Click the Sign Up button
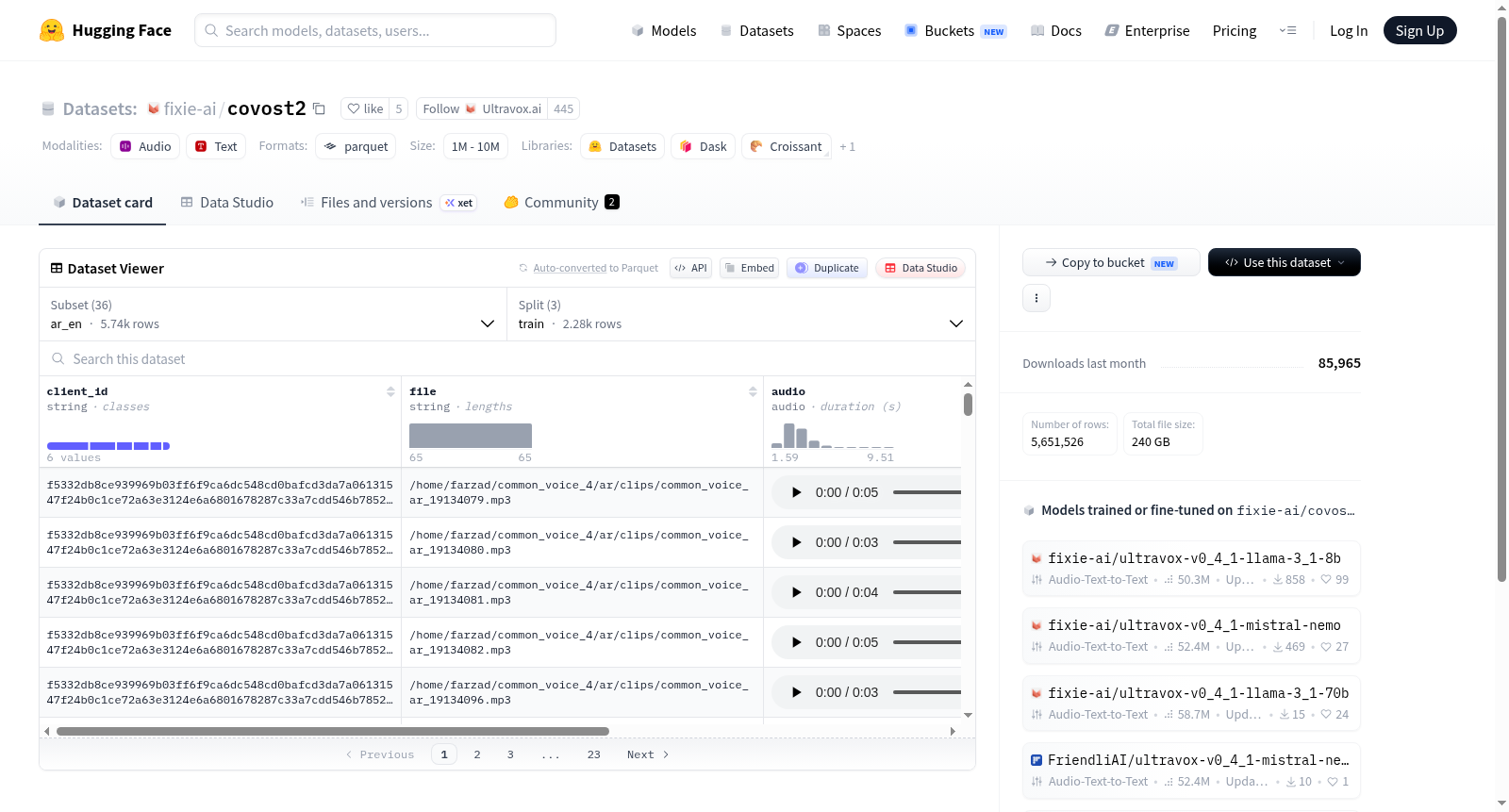 tap(1419, 30)
